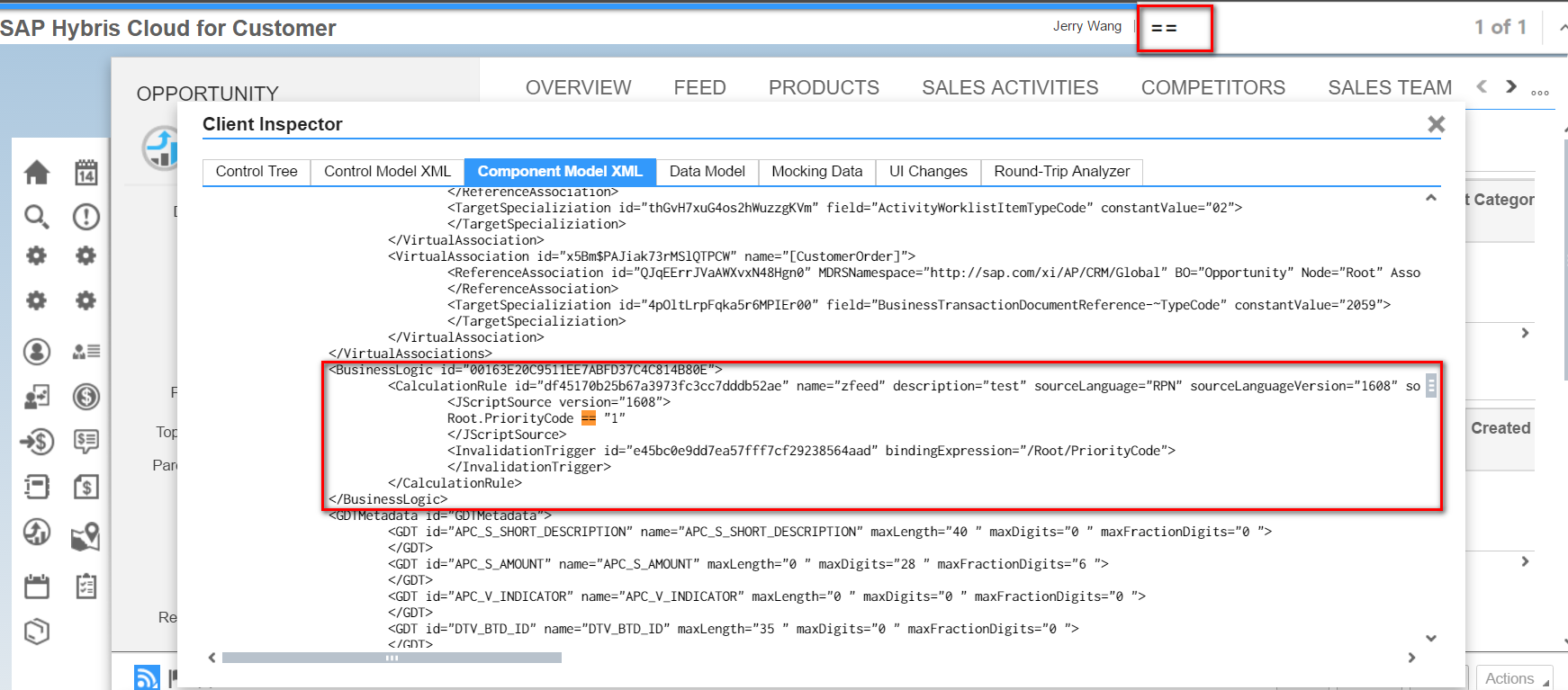Viewport: 1568px width, 690px height.
Task: Go to the SALES TEAM tab
Action: click(1390, 87)
